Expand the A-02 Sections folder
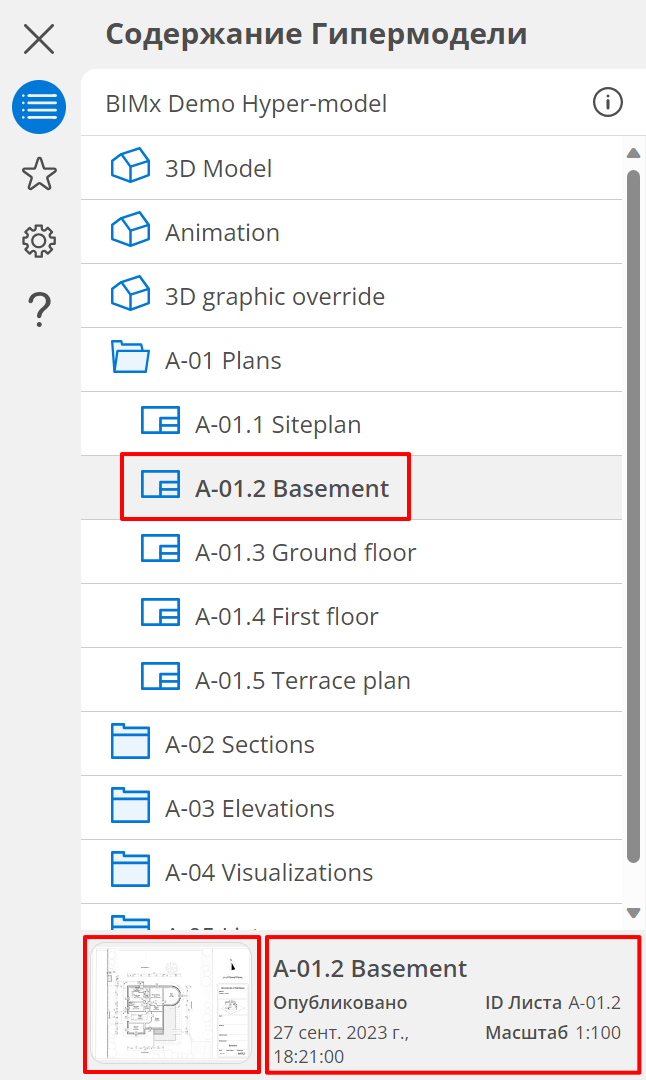 239,744
